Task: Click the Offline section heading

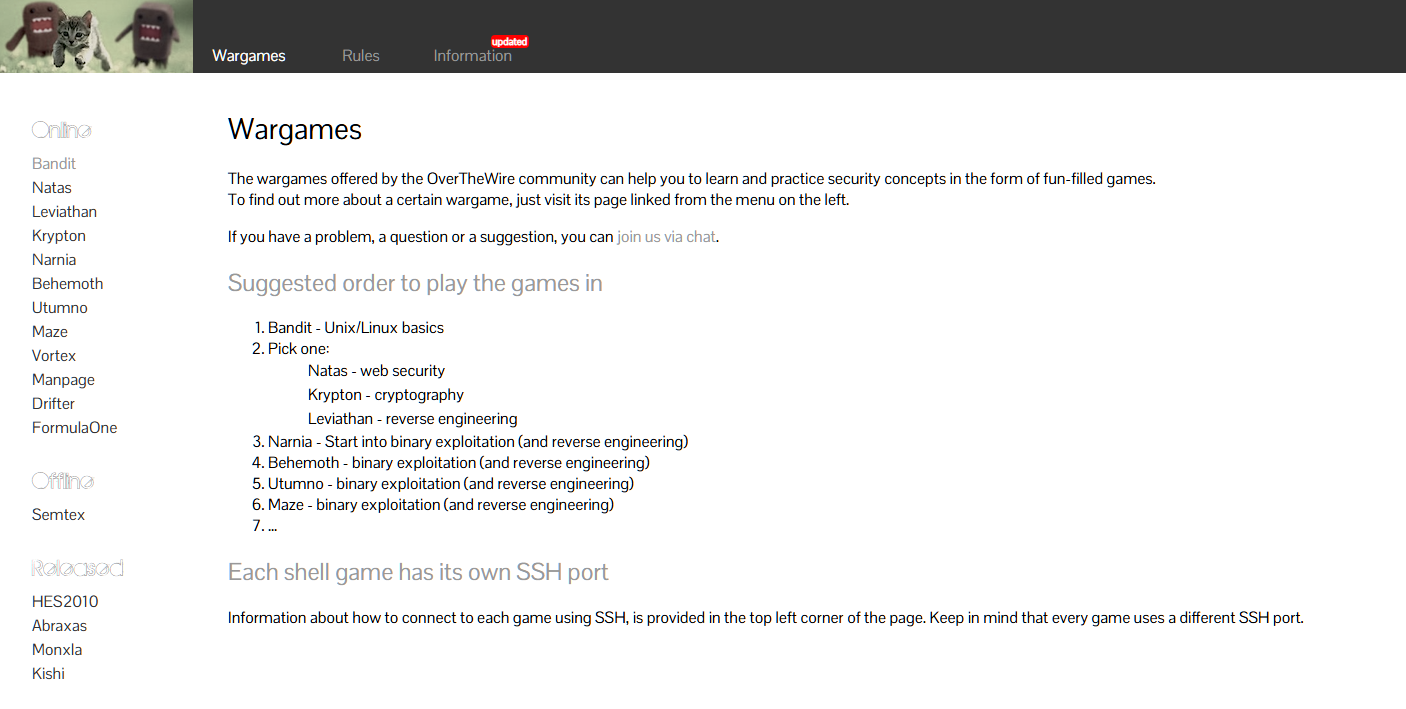Action: [x=63, y=481]
